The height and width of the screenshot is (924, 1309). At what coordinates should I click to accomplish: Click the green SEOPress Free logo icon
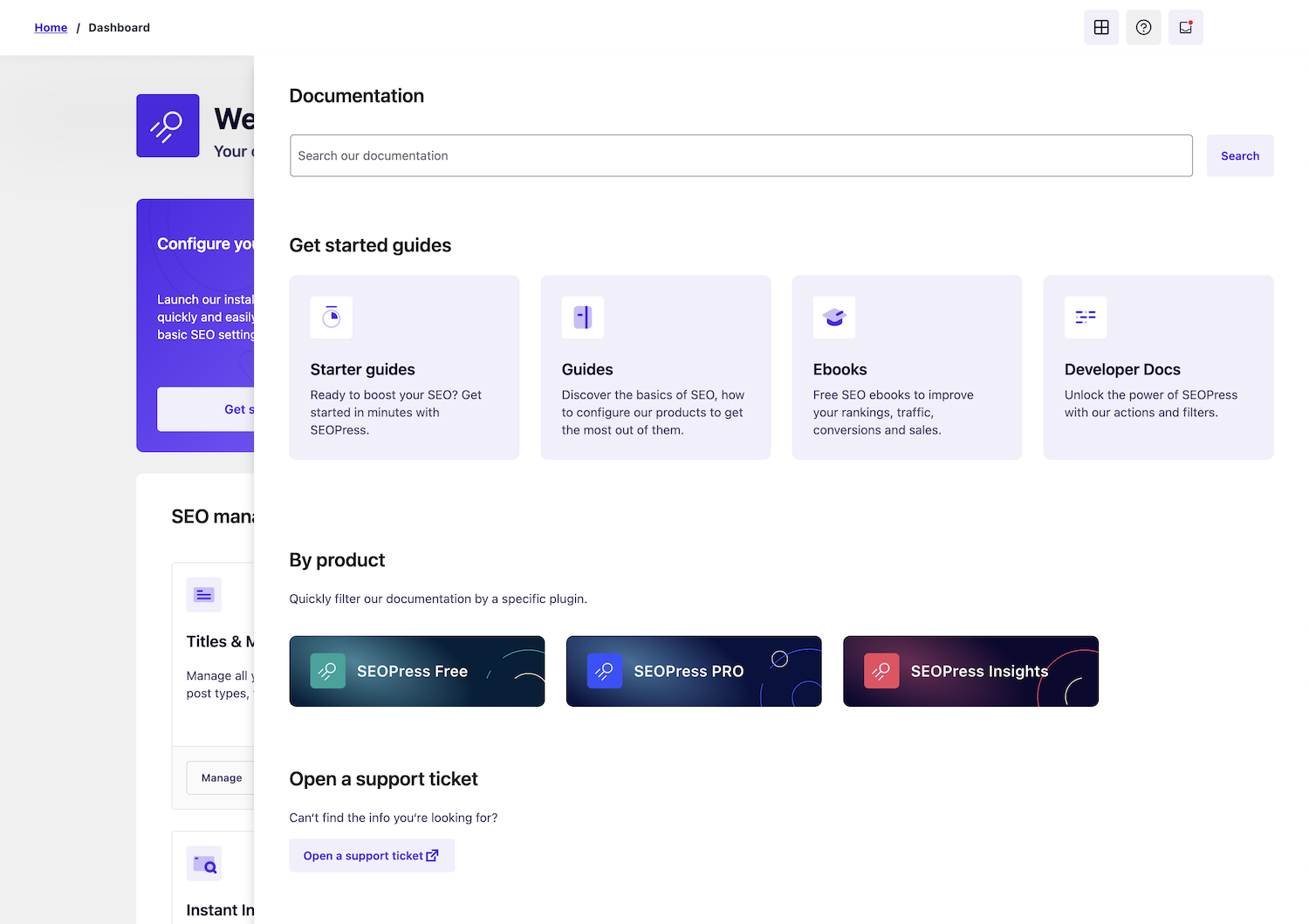[328, 671]
